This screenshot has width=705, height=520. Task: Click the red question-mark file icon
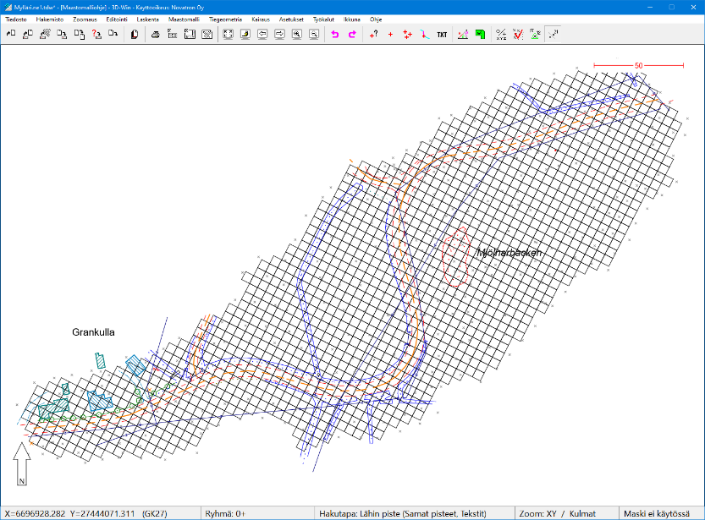click(96, 34)
